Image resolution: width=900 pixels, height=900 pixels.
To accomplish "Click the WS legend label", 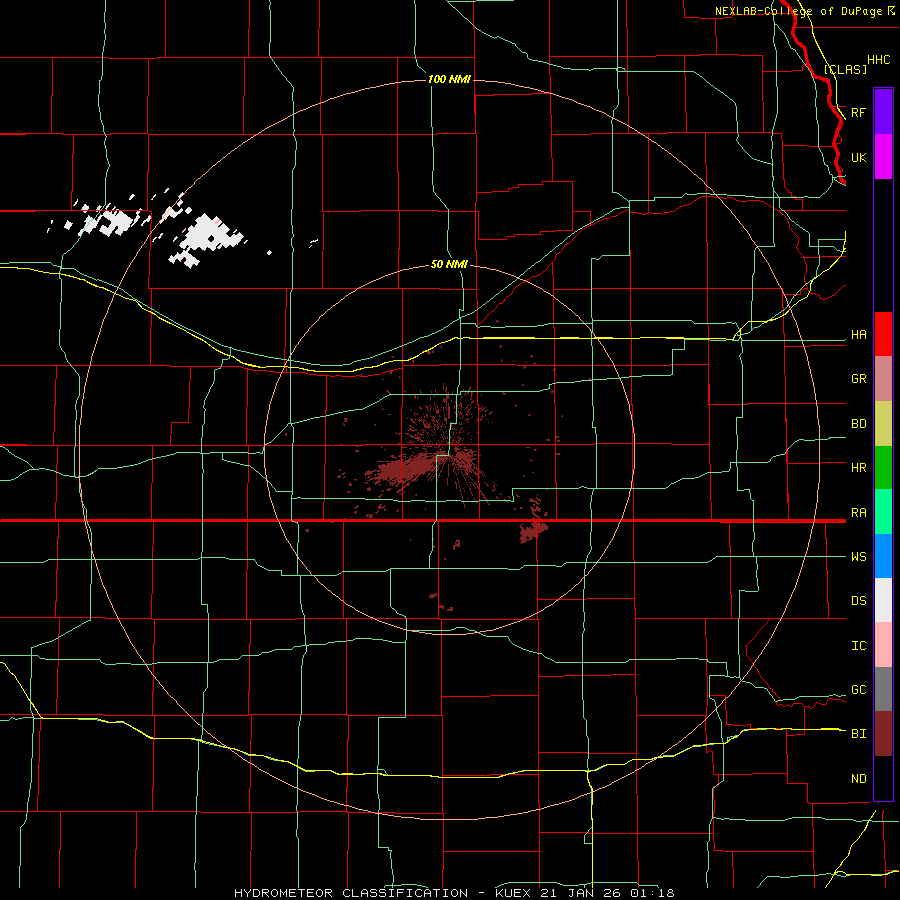I will click(x=858, y=557).
